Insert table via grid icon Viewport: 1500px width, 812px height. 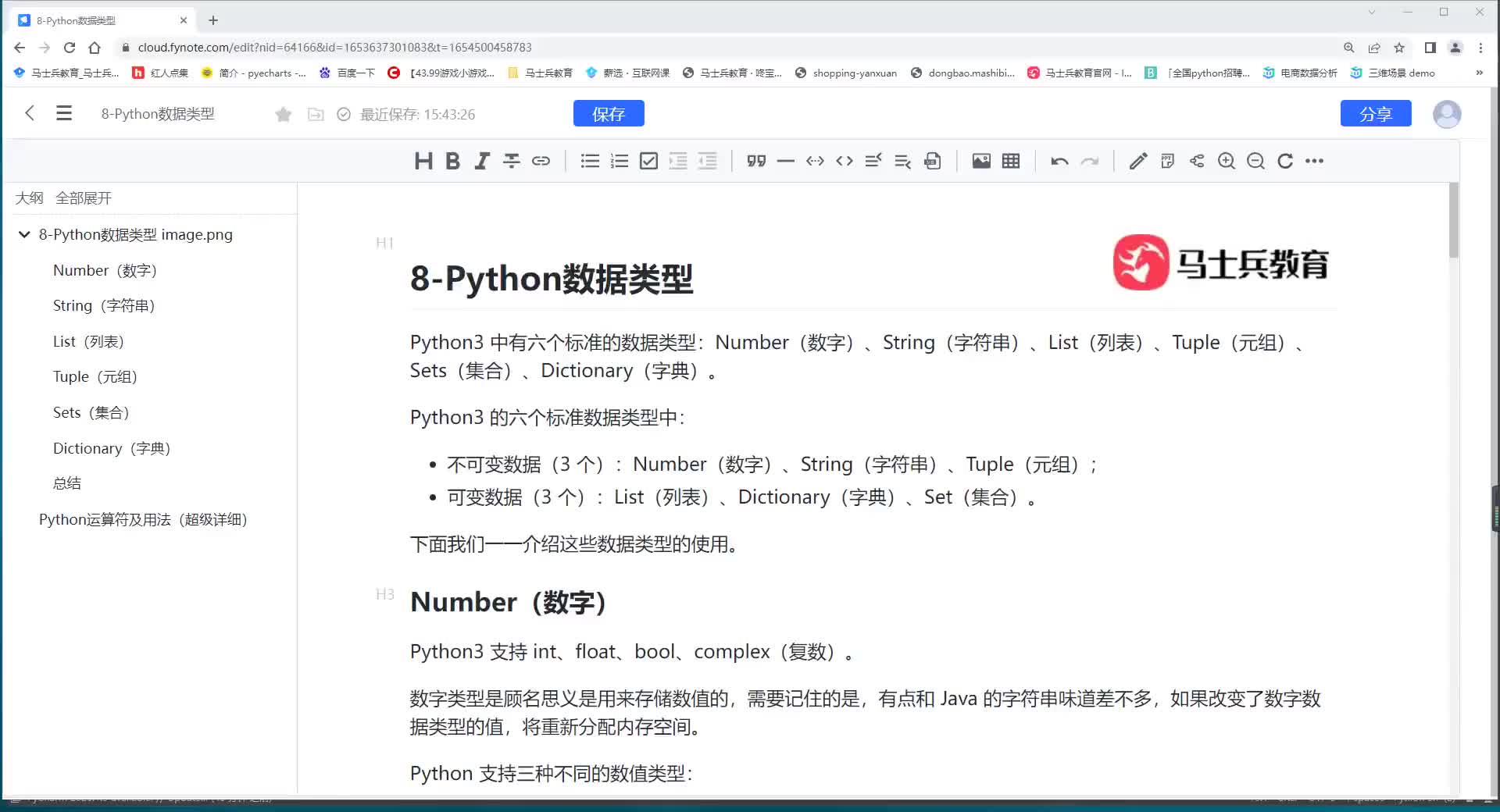(x=1011, y=162)
